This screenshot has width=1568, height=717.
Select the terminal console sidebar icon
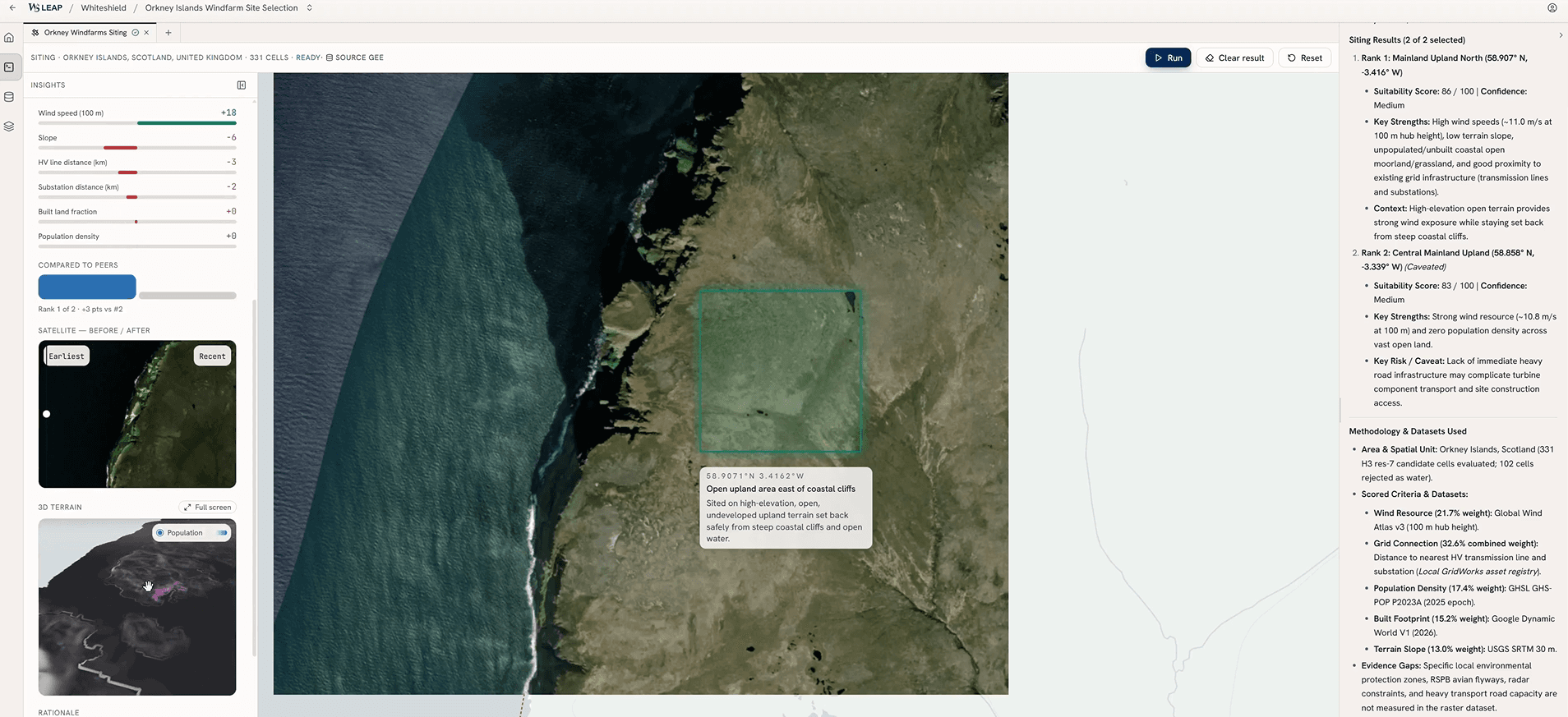click(x=9, y=67)
